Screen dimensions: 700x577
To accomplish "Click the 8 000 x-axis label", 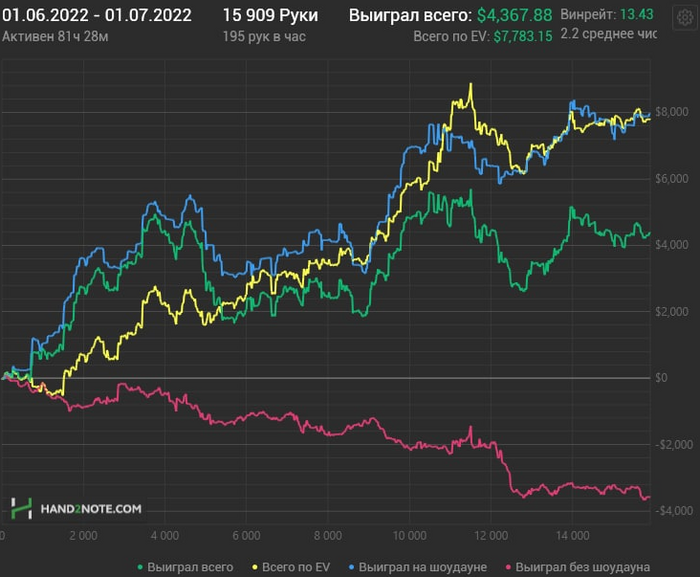I will pos(328,535).
